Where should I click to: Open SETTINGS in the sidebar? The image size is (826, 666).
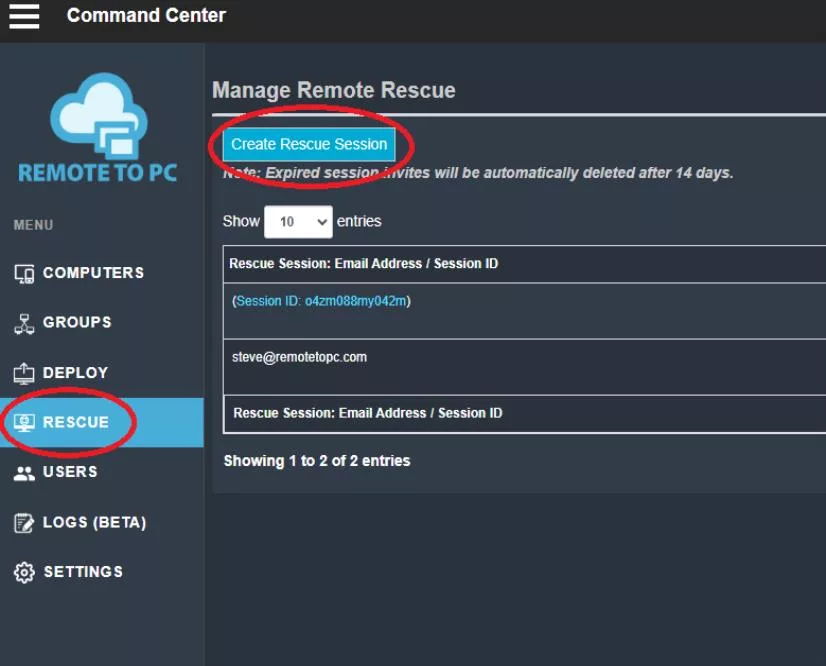click(83, 572)
